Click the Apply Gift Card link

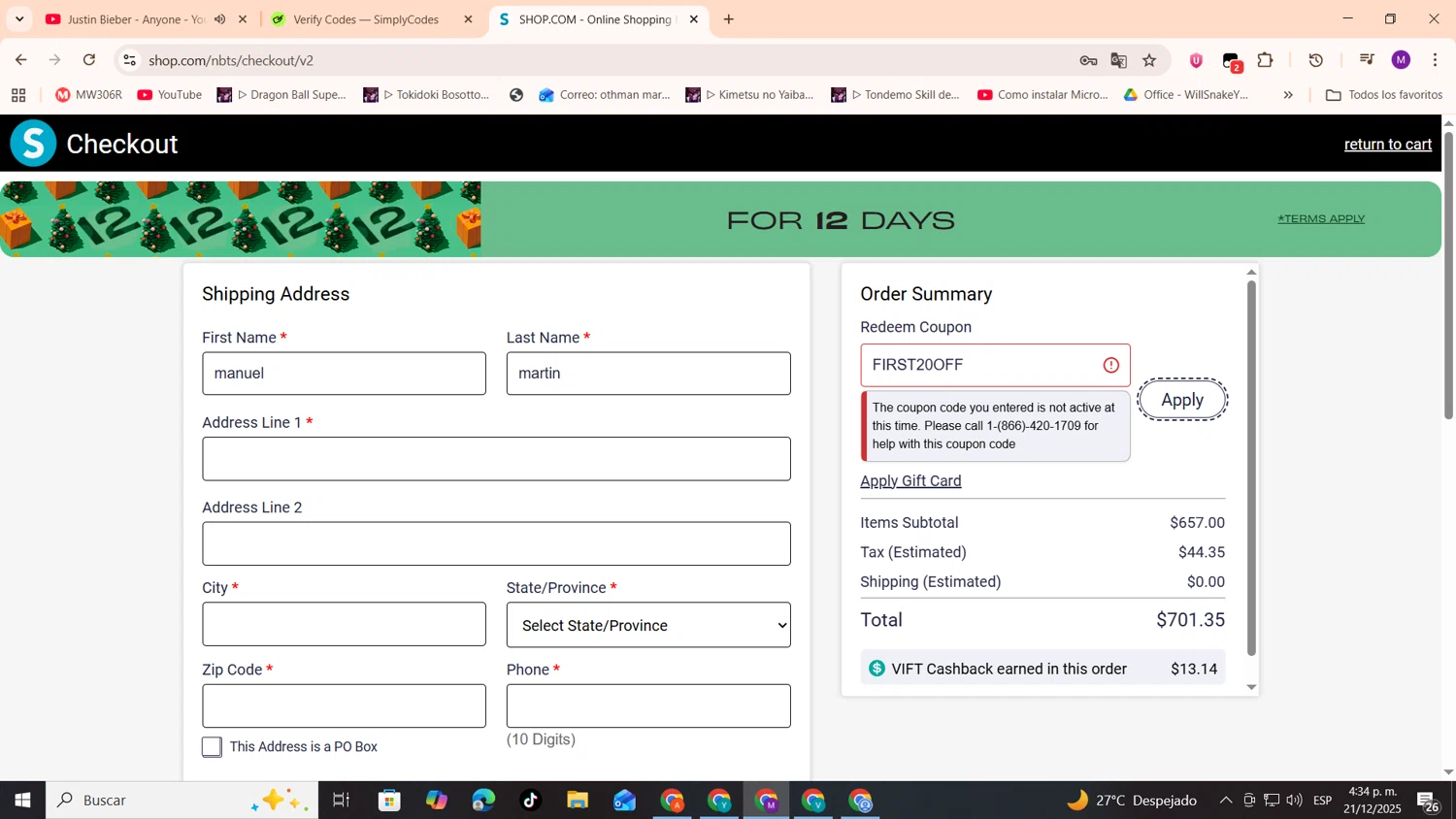(910, 481)
